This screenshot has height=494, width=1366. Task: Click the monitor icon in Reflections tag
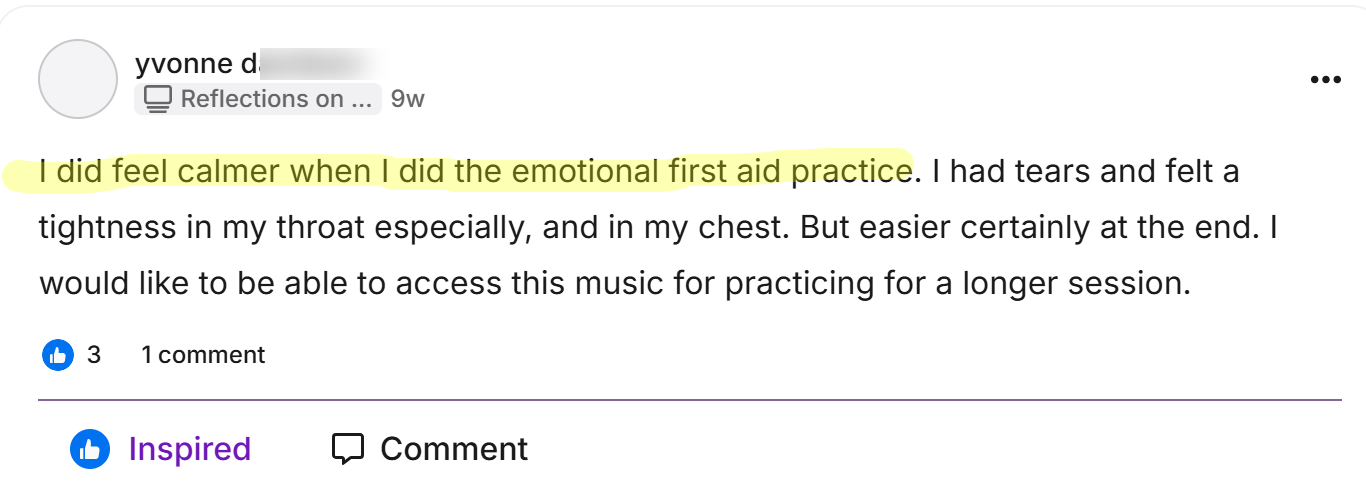158,98
